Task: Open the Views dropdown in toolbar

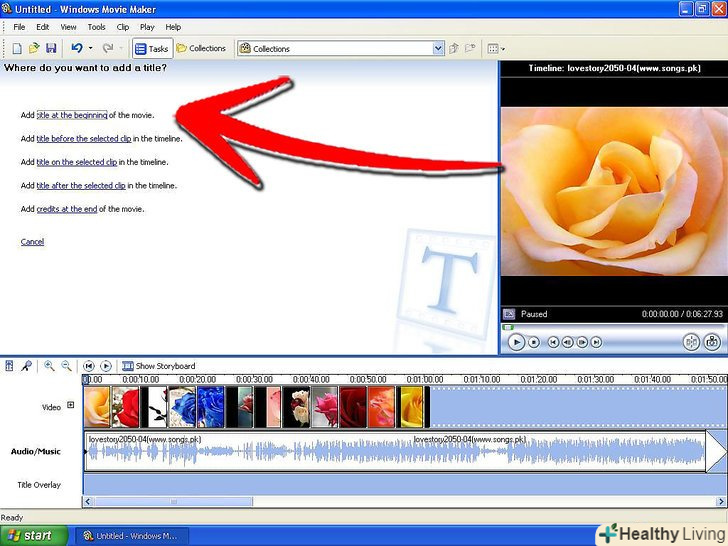Action: tap(495, 48)
